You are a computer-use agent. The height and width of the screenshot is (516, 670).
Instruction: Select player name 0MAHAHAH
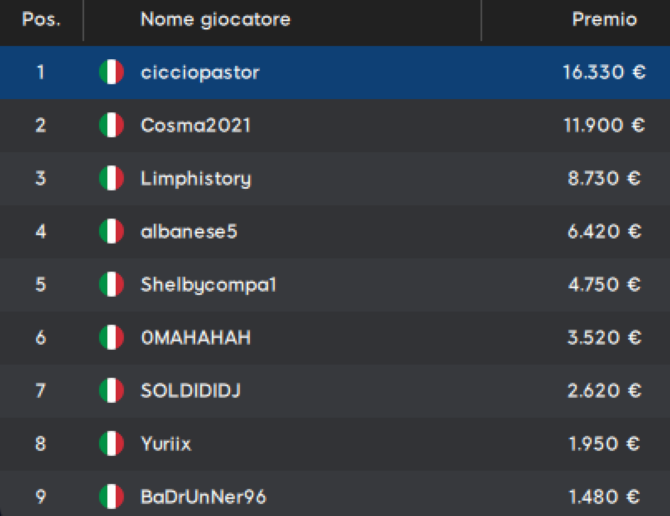pyautogui.click(x=196, y=337)
